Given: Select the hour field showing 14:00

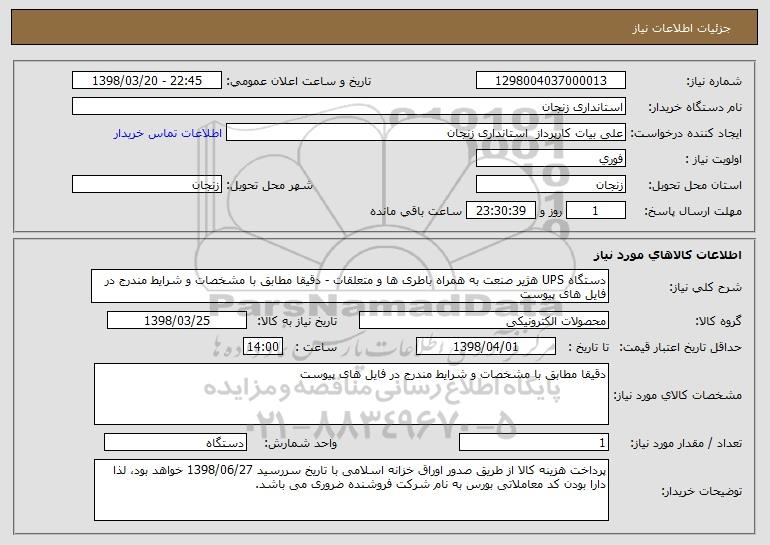Looking at the screenshot, I should pos(263,347).
